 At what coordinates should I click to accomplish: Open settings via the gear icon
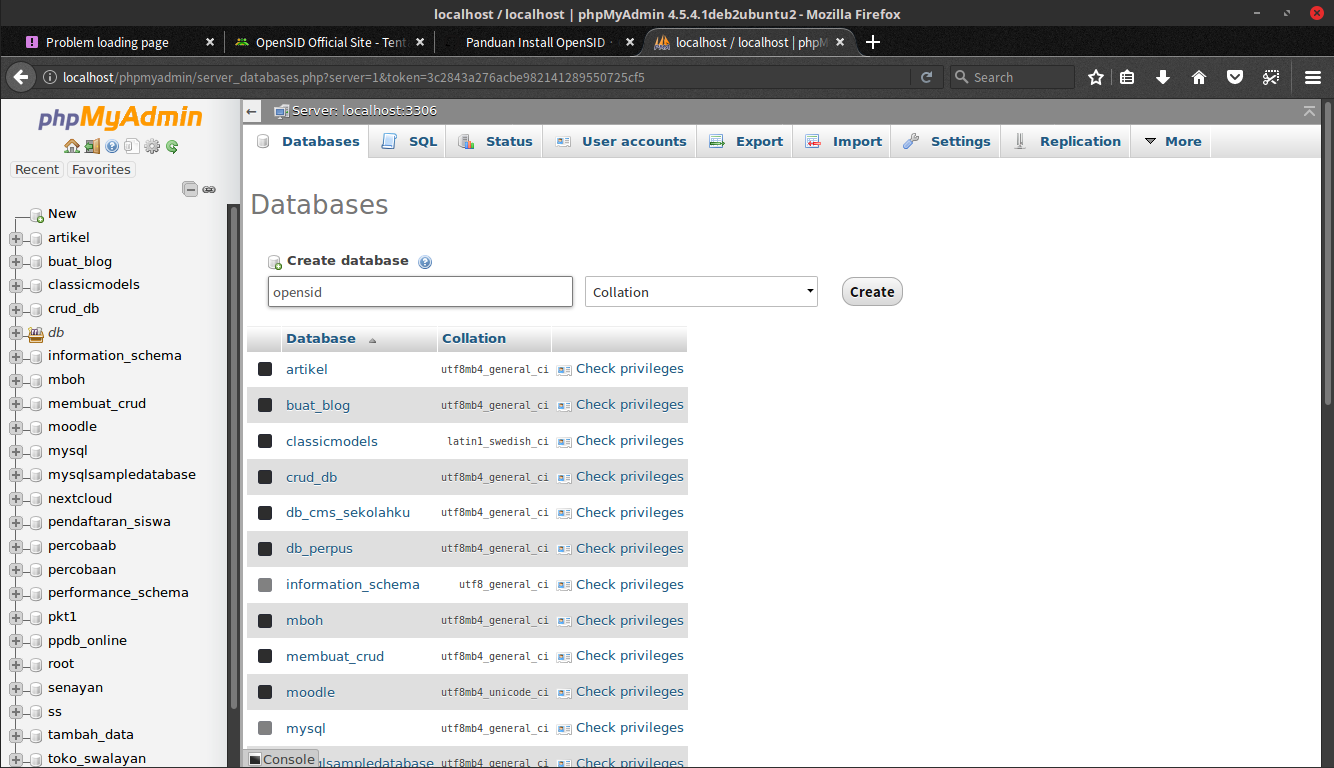point(152,146)
